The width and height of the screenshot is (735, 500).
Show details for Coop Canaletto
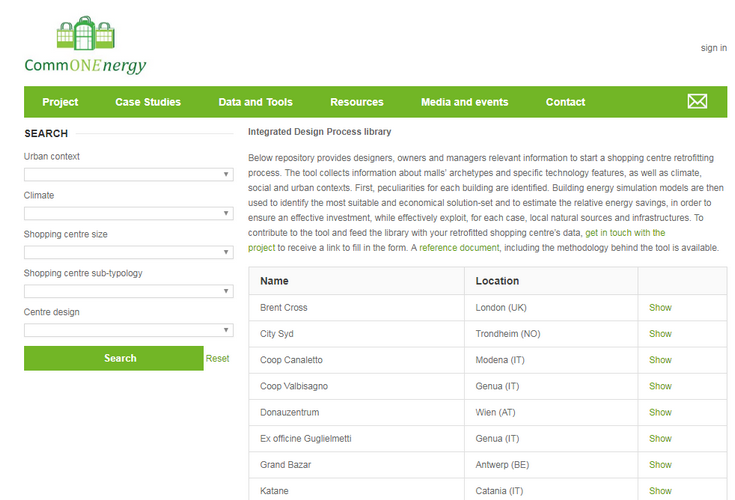pos(660,360)
